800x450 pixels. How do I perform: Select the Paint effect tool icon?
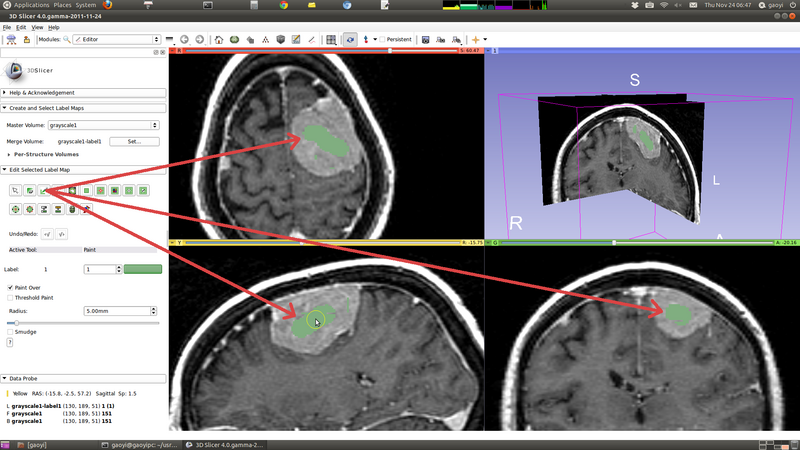pyautogui.click(x=44, y=190)
